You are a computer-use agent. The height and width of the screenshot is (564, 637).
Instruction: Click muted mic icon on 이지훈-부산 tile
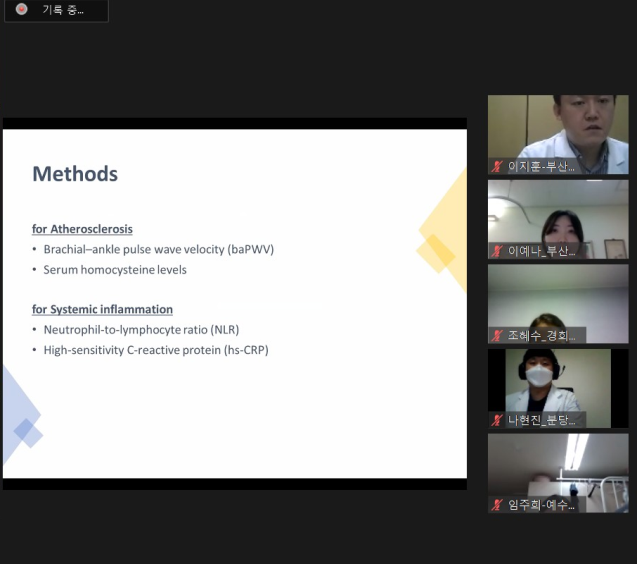(x=497, y=167)
